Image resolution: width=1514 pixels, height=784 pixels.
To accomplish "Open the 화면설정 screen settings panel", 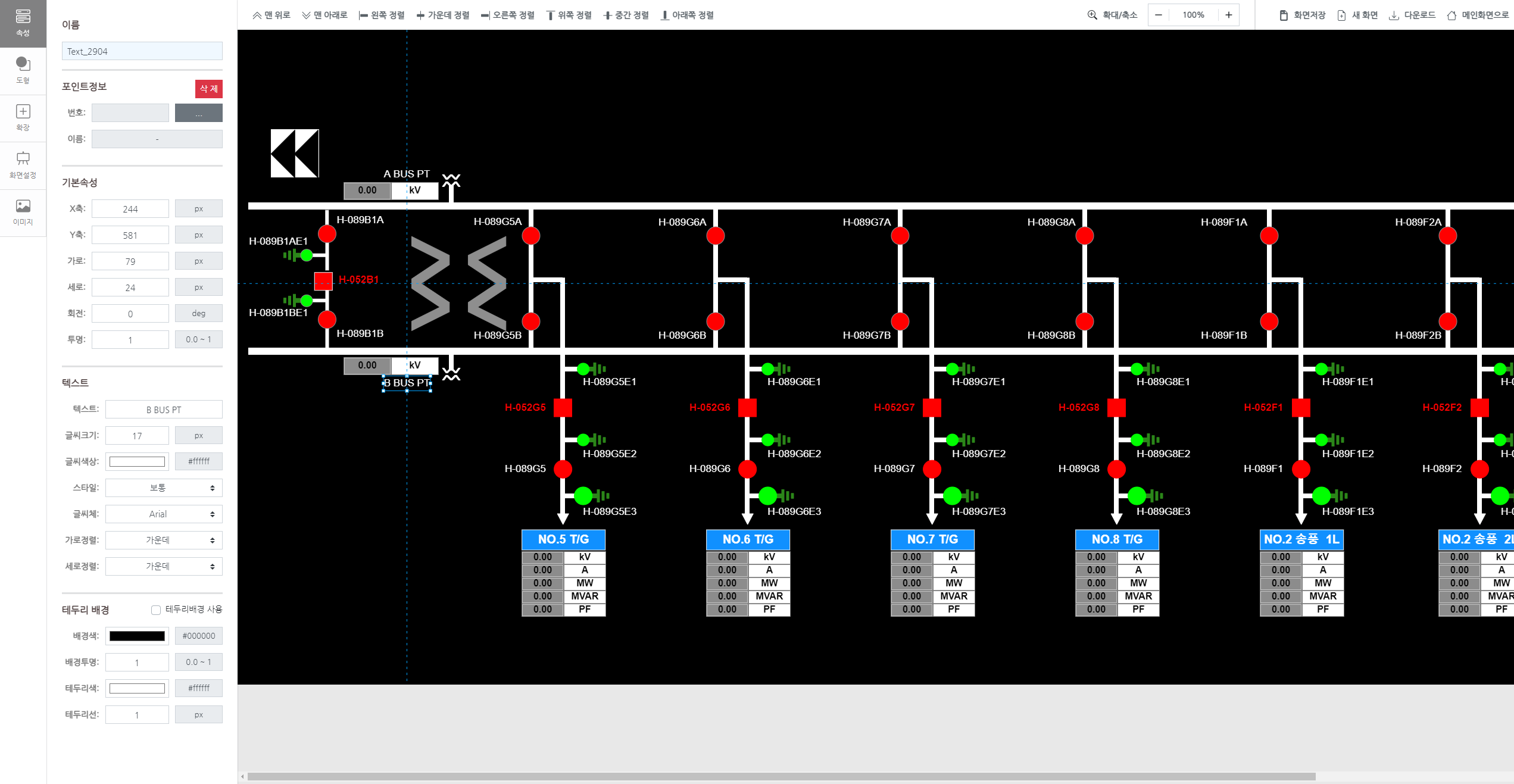I will click(23, 165).
